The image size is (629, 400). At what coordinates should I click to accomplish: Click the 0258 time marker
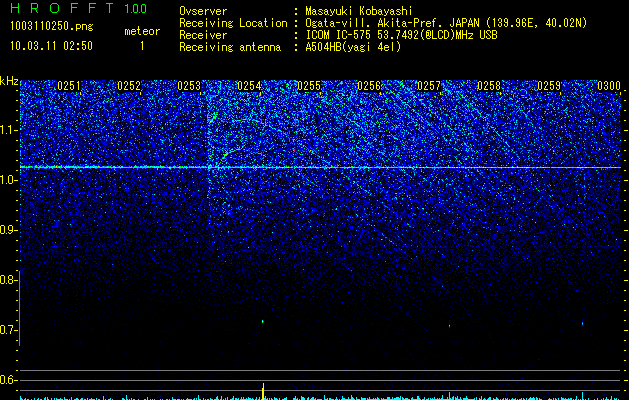pyautogui.click(x=489, y=86)
